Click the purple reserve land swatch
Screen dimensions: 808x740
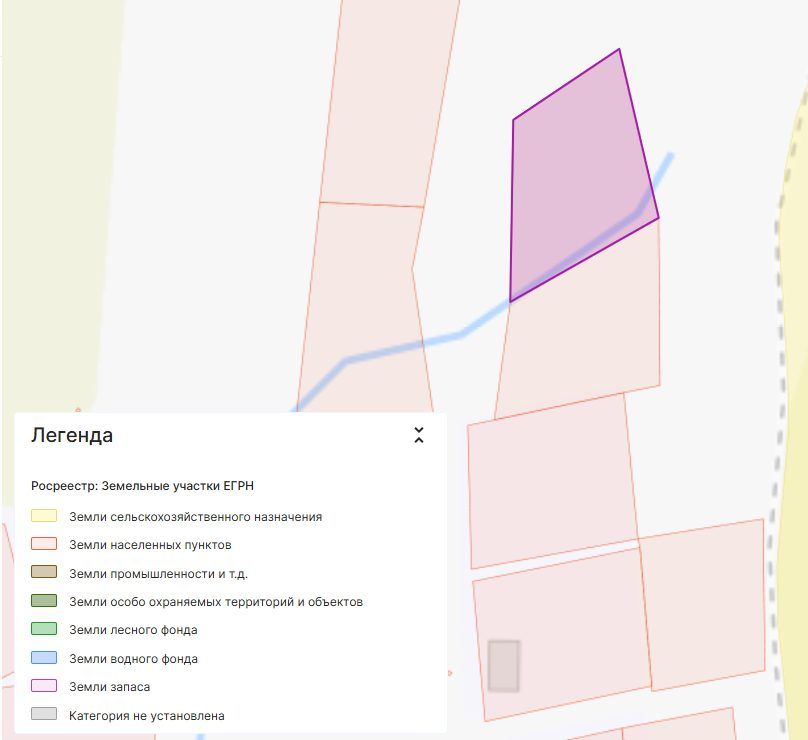tap(44, 686)
